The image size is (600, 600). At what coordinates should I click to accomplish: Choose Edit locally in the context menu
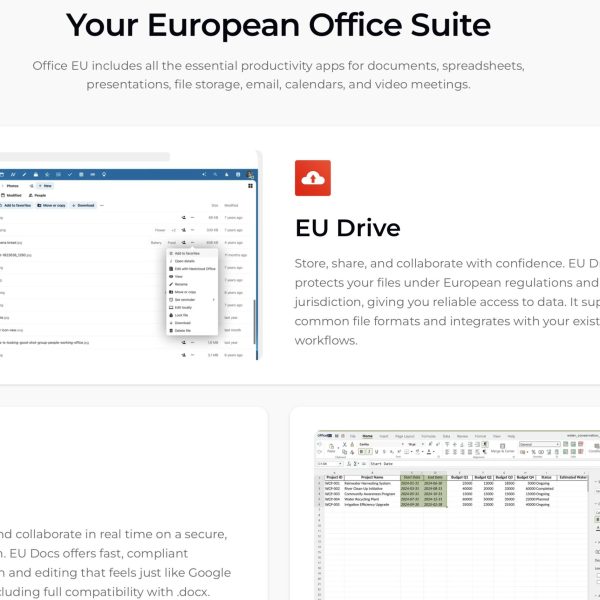192,307
